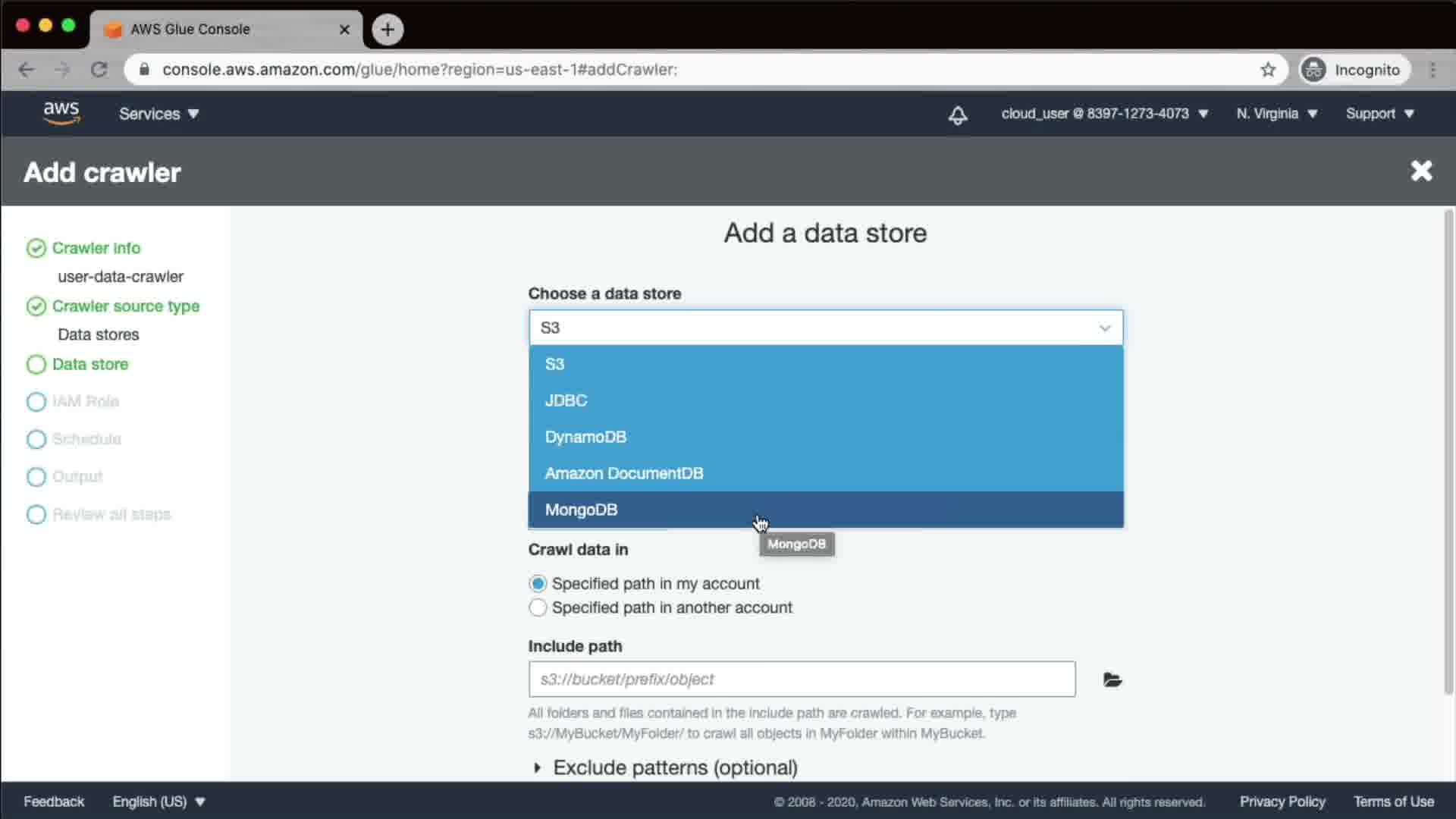
Task: Open the N. Virginia region dropdown
Action: pyautogui.click(x=1276, y=114)
